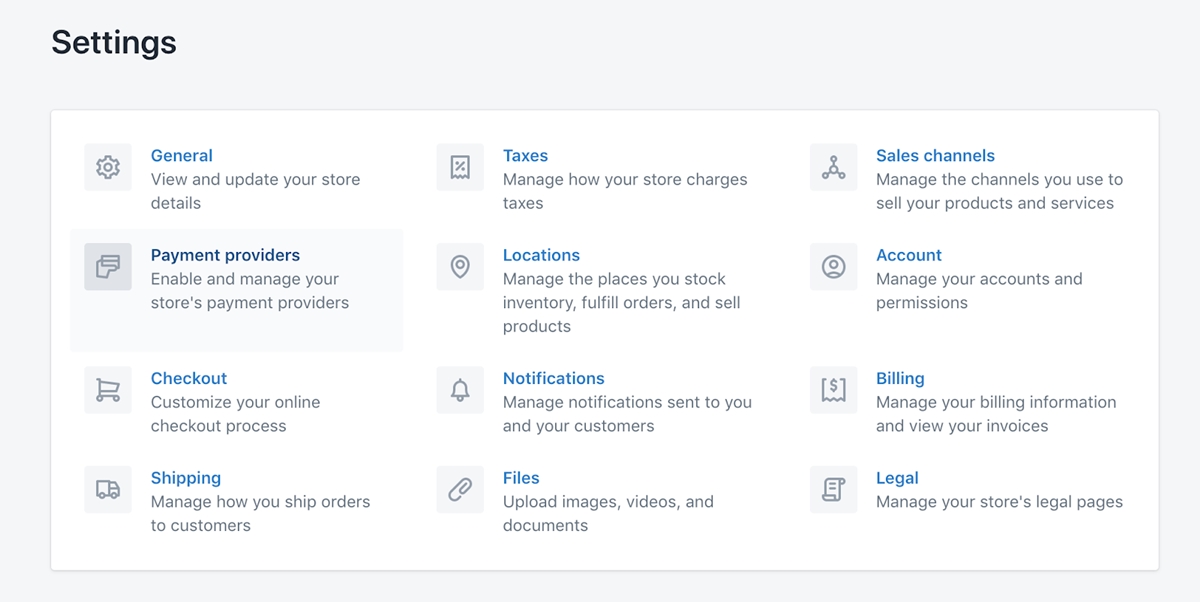Image resolution: width=1200 pixels, height=602 pixels.
Task: Click the Billing dollar invoice icon
Action: [833, 390]
